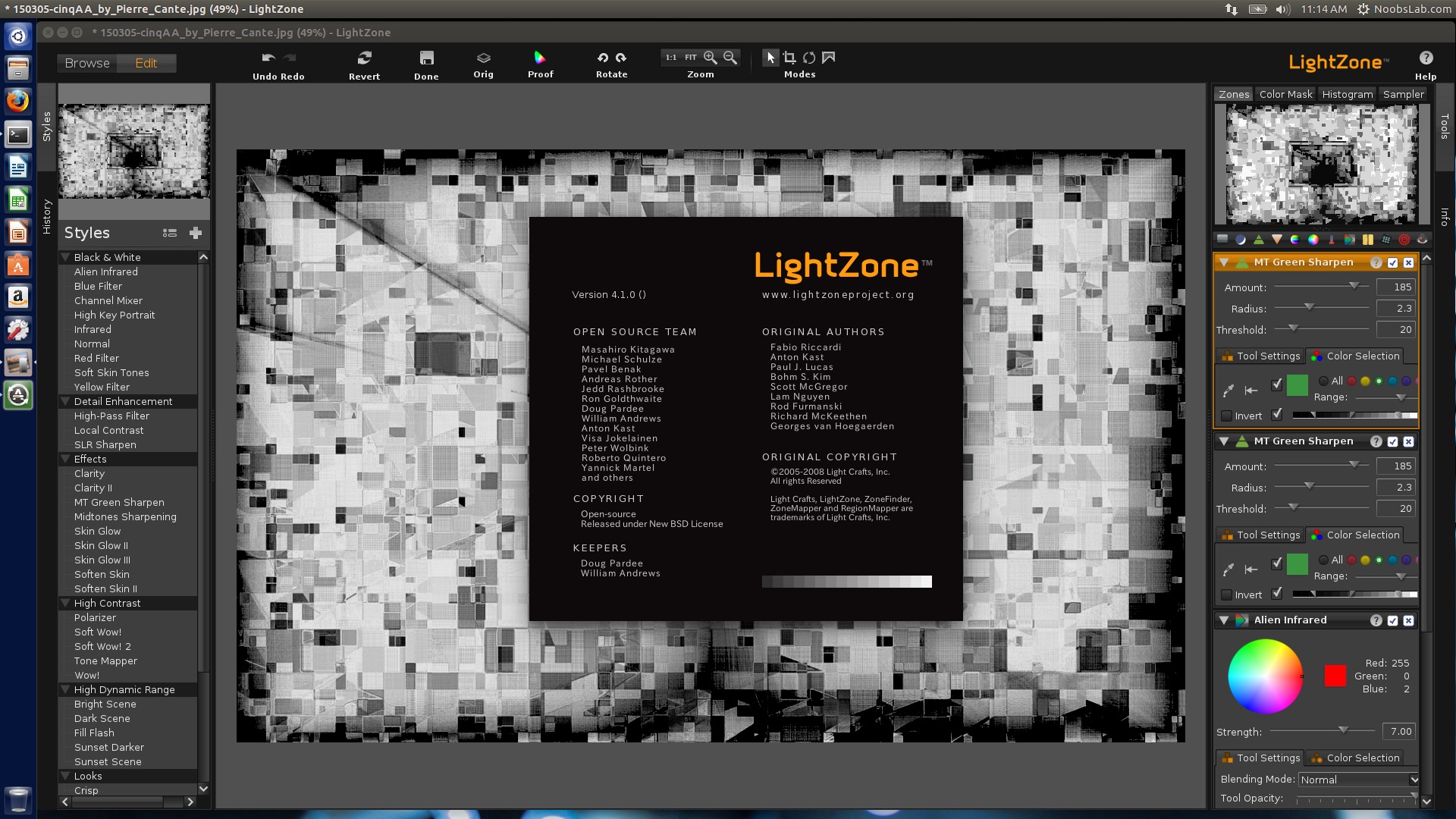
Task: Switch to the Browse tab
Action: click(x=87, y=63)
